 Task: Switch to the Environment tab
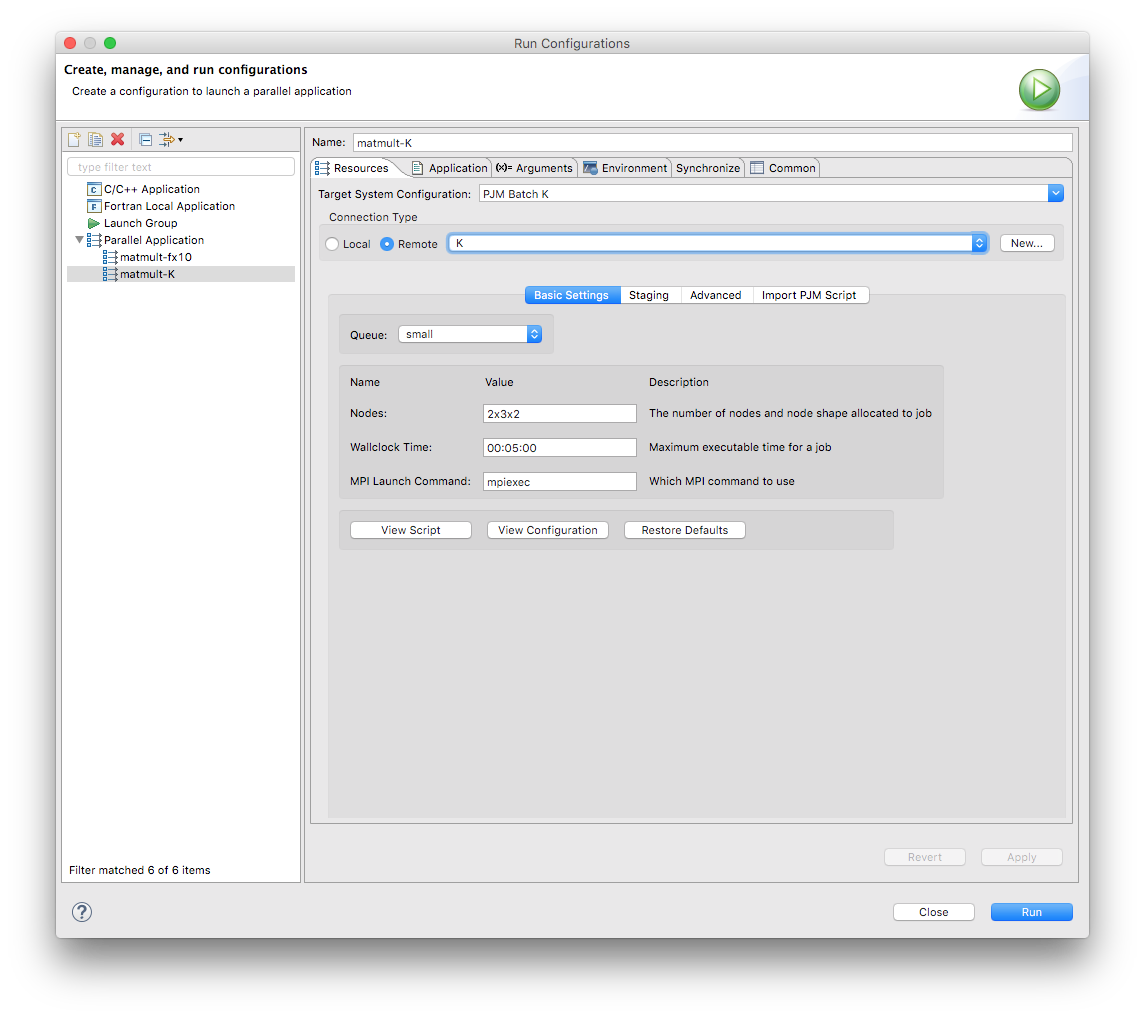tap(625, 168)
